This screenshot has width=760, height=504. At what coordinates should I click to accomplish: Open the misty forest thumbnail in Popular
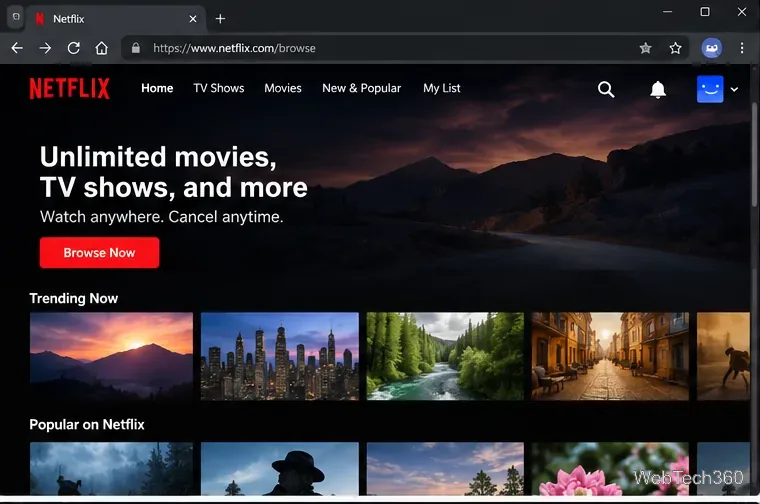click(111, 469)
